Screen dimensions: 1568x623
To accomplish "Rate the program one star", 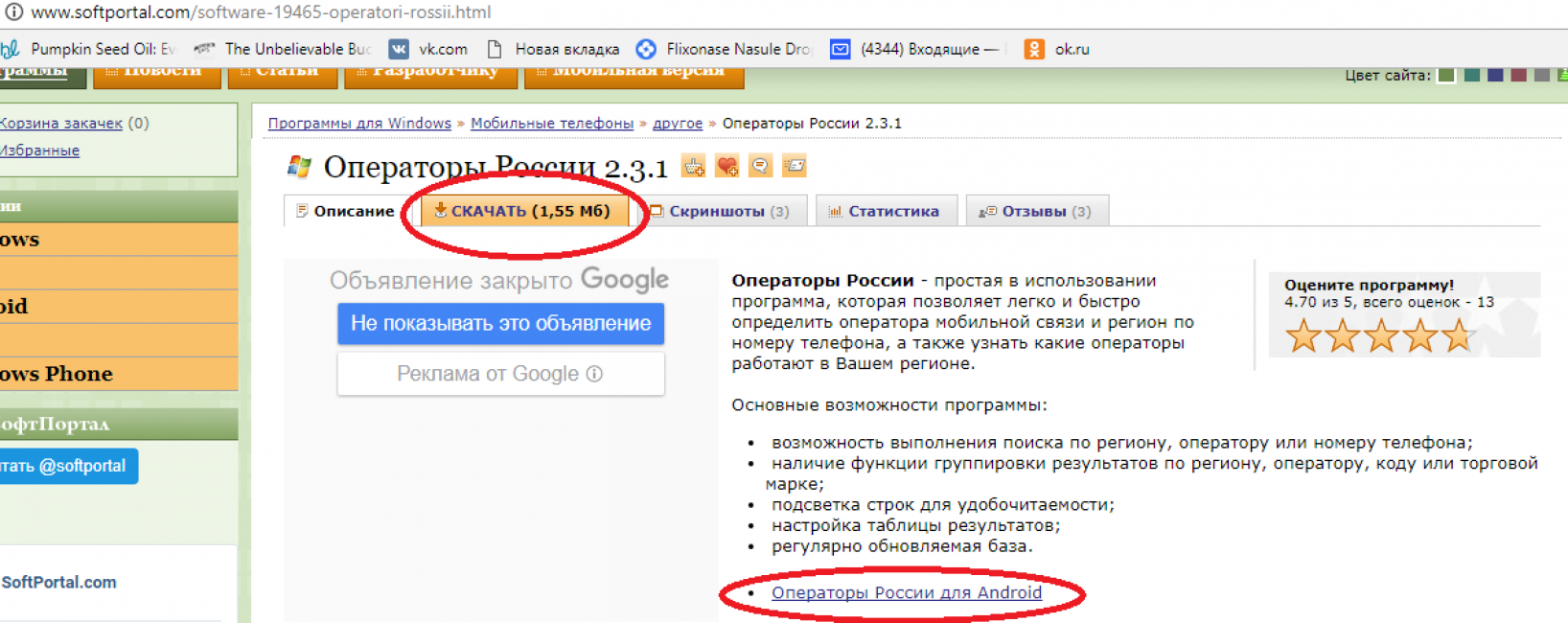I will tap(1303, 336).
